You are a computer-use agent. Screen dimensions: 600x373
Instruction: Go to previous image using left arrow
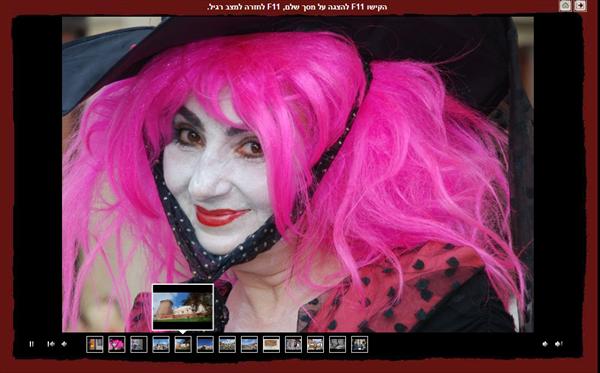pyautogui.click(x=64, y=344)
